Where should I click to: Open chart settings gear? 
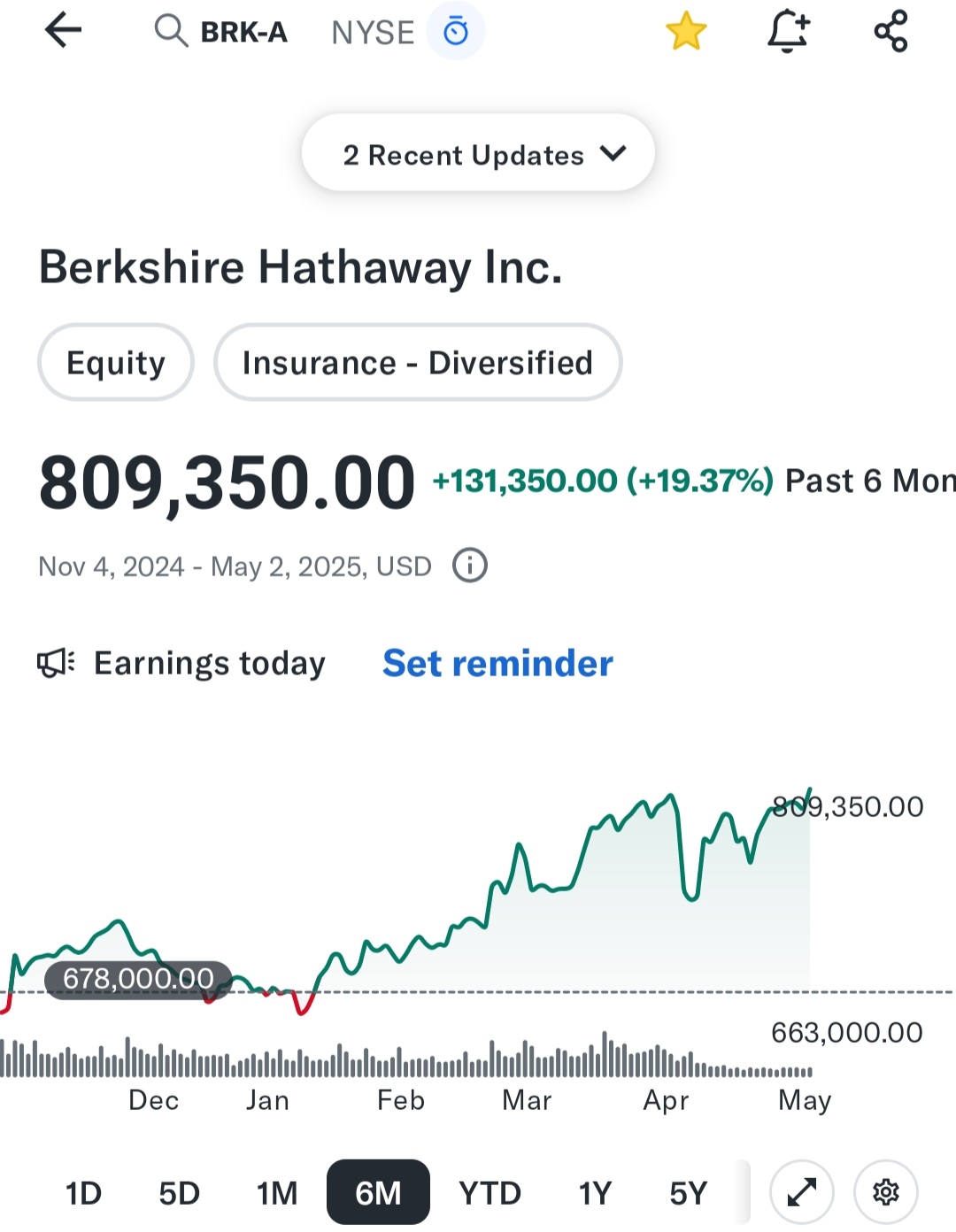coord(885,1192)
